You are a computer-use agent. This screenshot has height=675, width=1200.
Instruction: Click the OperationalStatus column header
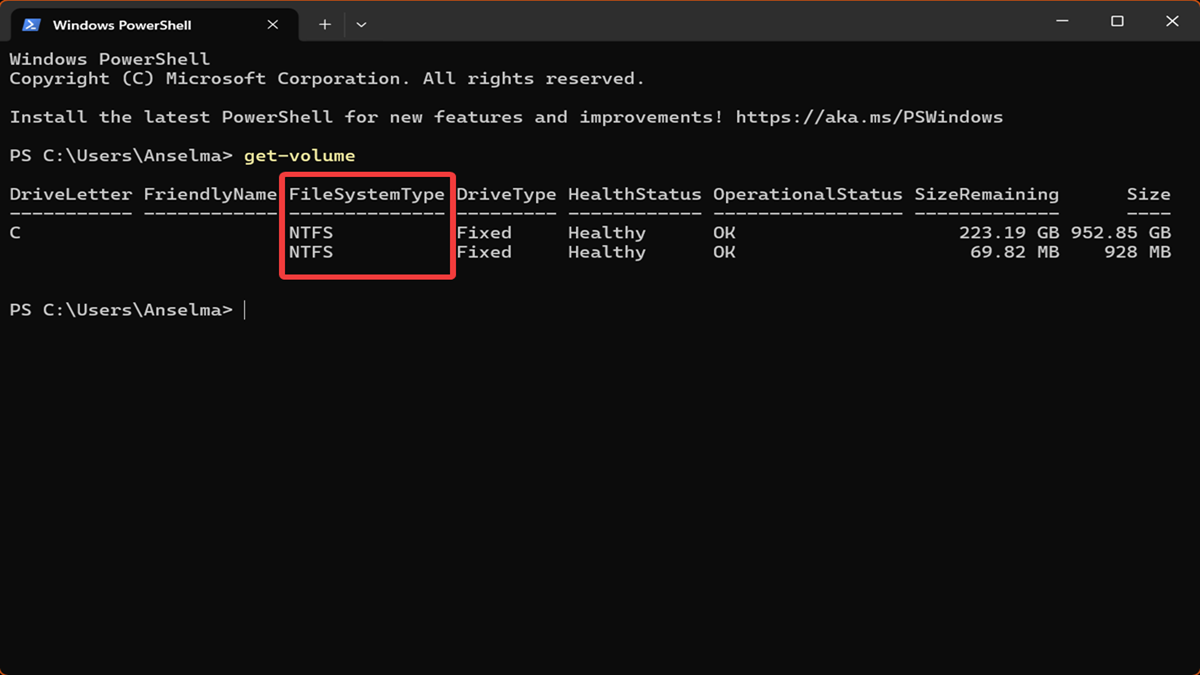point(807,194)
